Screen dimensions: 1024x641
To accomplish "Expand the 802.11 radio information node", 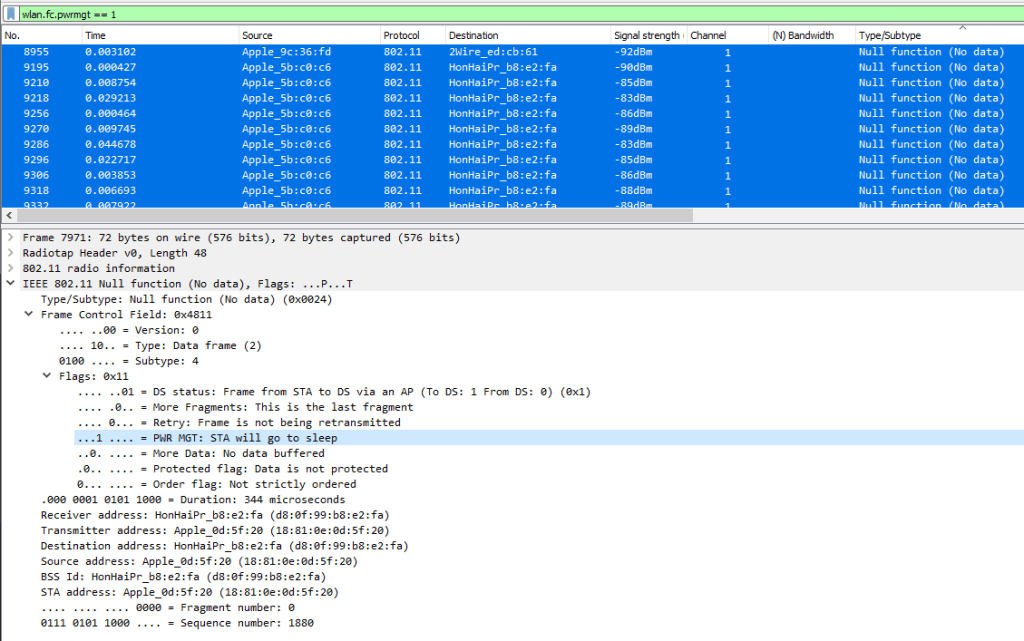I will tap(11, 269).
